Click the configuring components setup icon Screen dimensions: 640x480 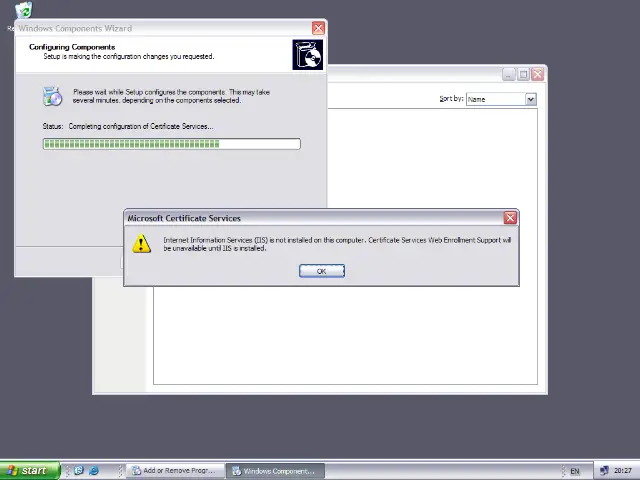(52, 96)
